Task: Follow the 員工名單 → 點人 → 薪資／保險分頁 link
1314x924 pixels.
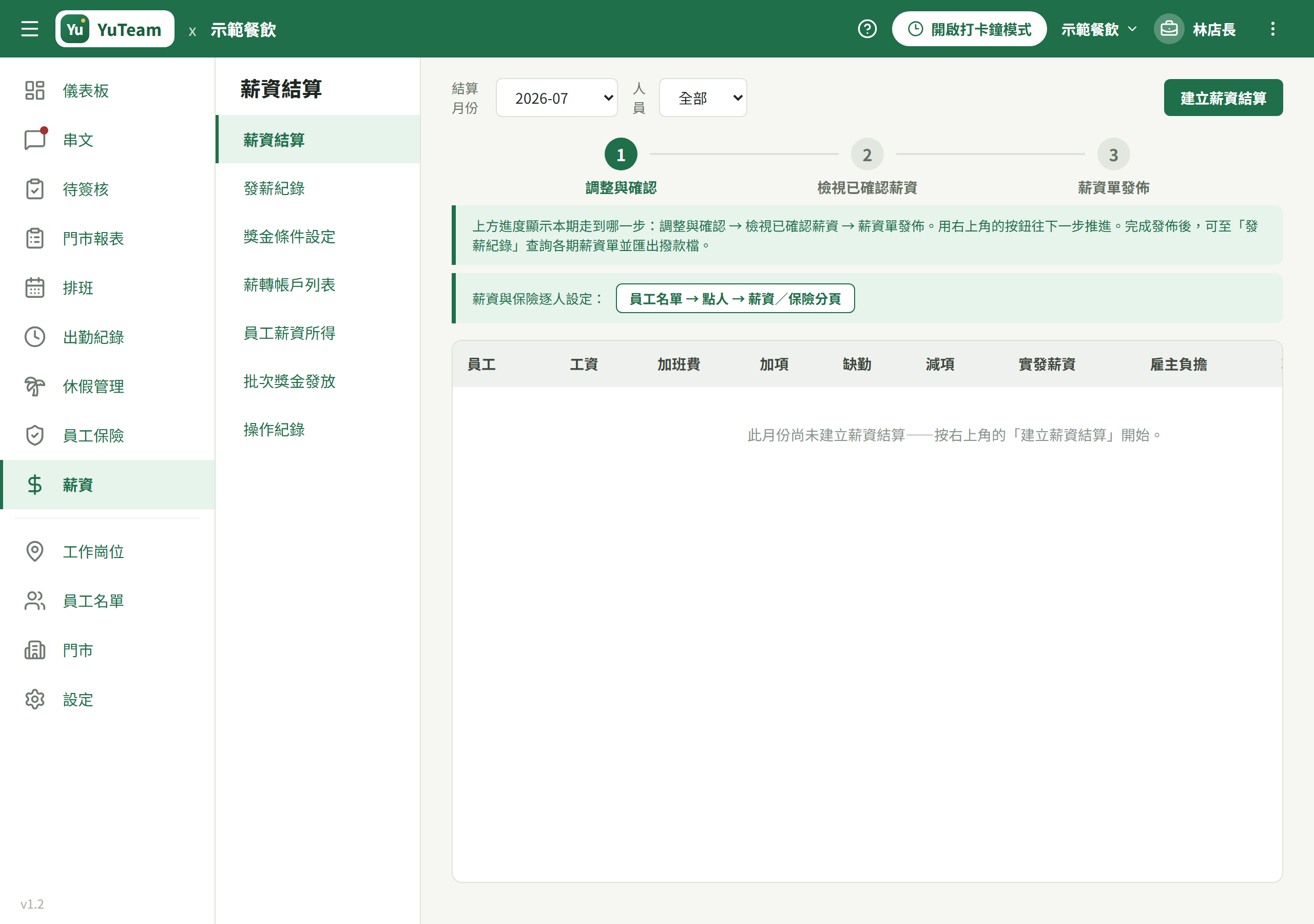Action: tap(735, 298)
